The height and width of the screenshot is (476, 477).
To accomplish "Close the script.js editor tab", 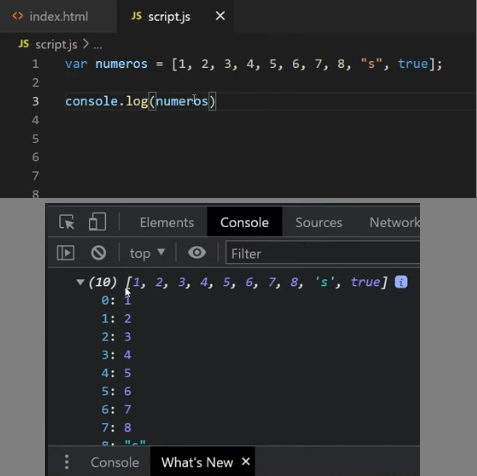I will click(x=220, y=16).
